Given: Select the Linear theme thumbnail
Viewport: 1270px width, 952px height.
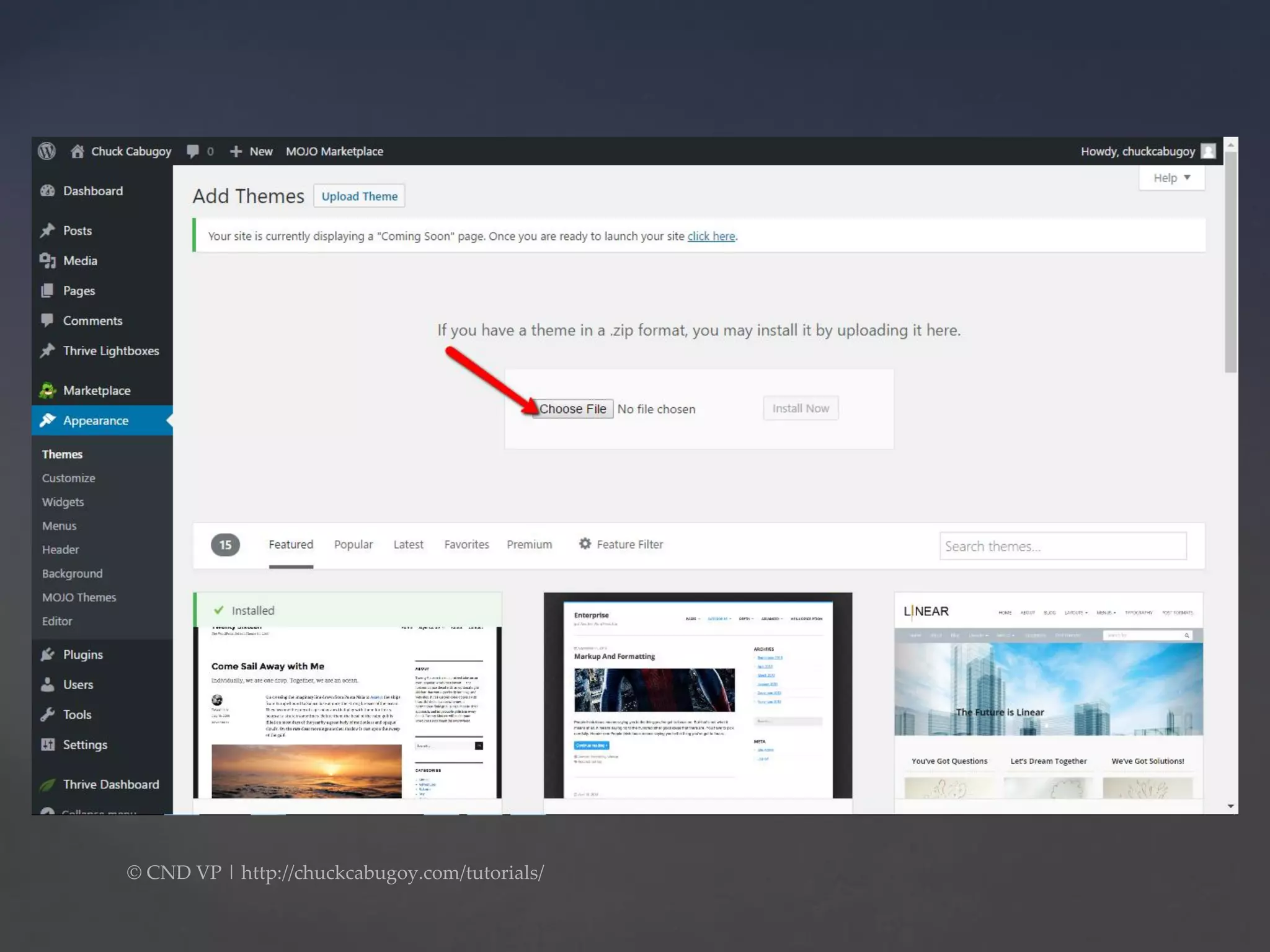Looking at the screenshot, I should point(1049,695).
